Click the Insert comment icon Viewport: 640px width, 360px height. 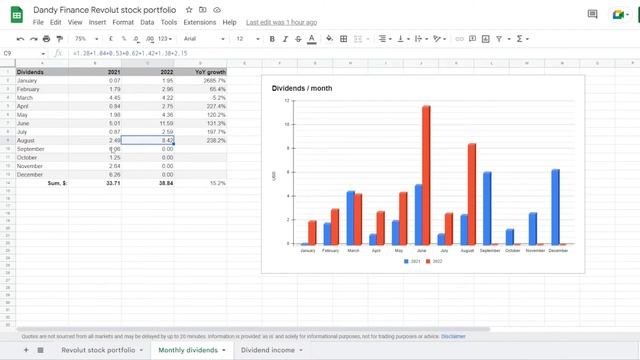click(x=472, y=39)
